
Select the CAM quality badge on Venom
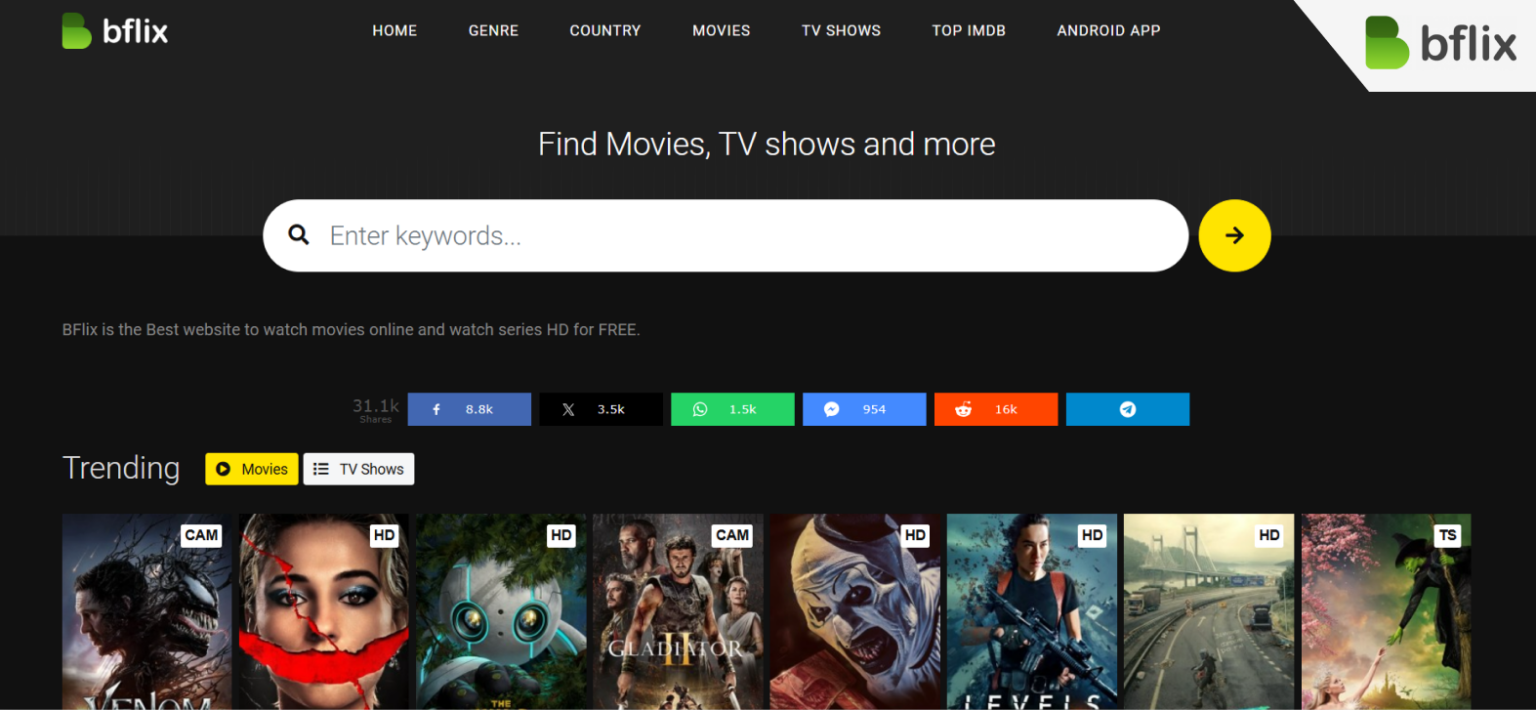coord(201,535)
